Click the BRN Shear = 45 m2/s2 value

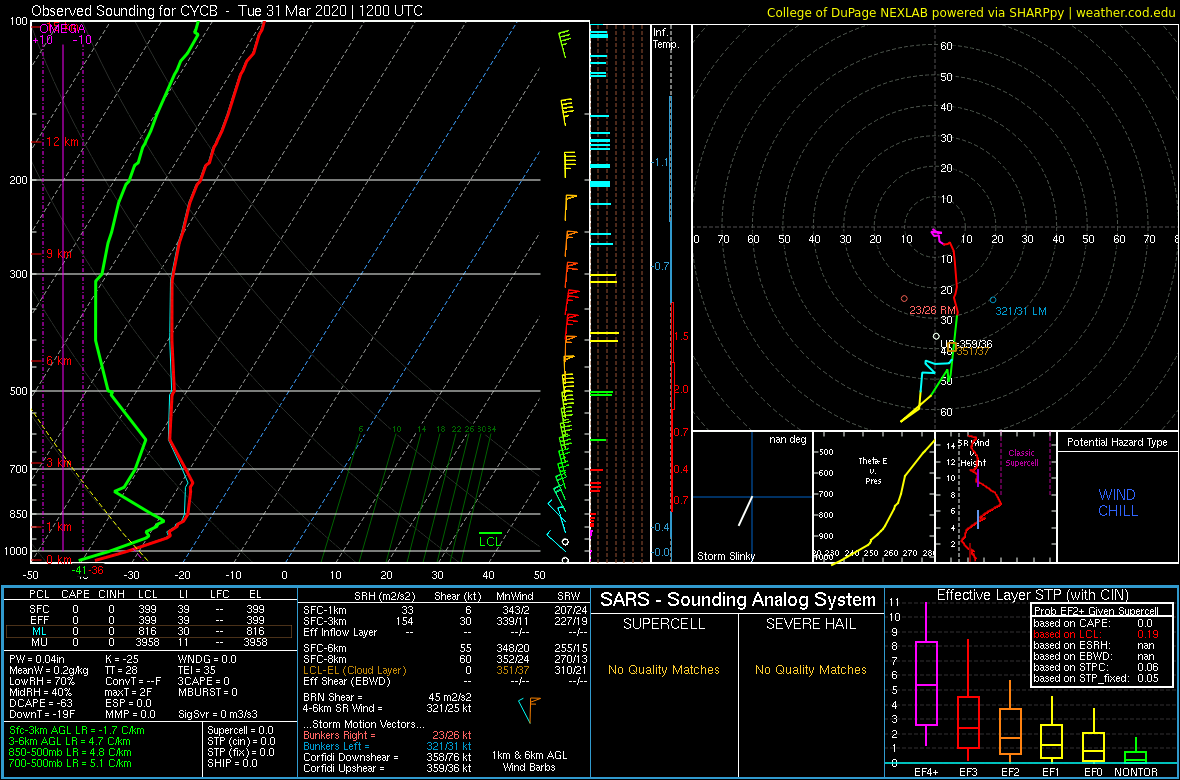pos(387,697)
